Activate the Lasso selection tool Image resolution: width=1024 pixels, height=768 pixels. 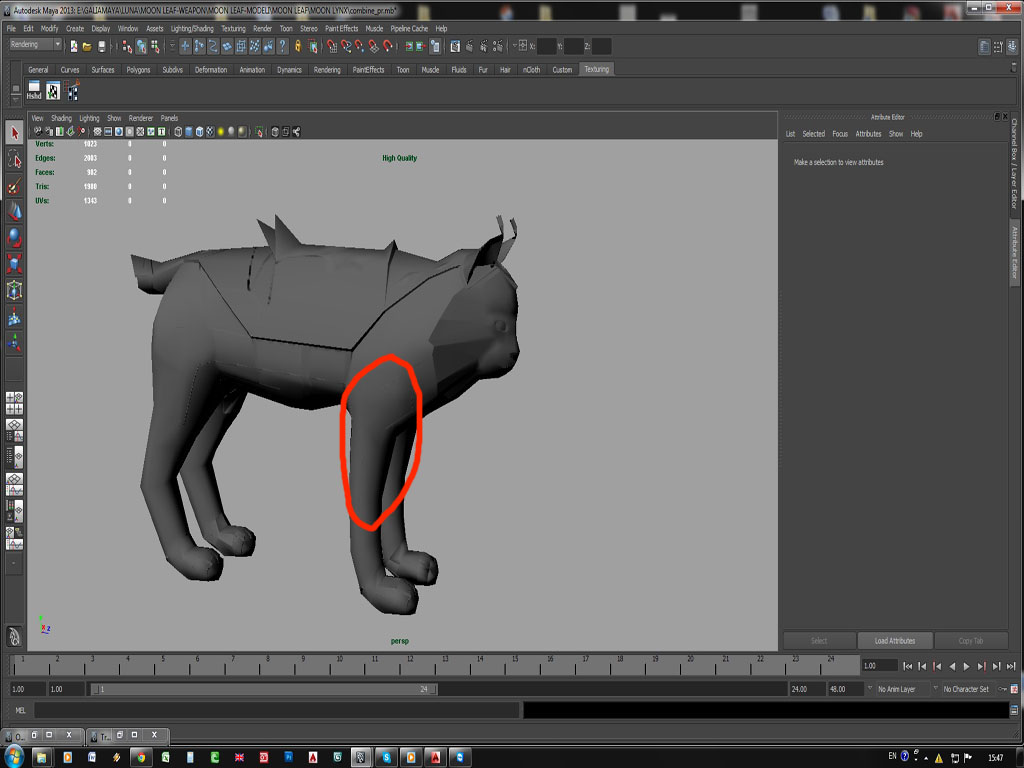click(x=14, y=158)
